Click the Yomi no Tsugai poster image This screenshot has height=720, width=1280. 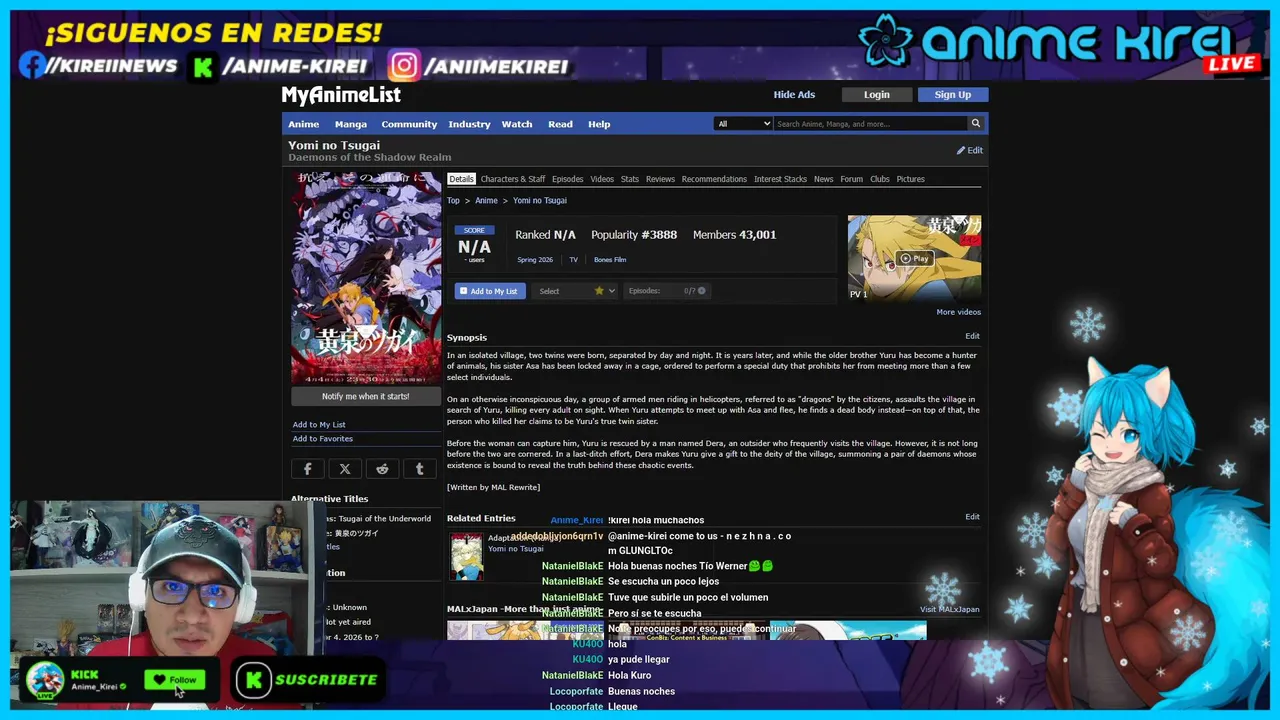pyautogui.click(x=366, y=279)
